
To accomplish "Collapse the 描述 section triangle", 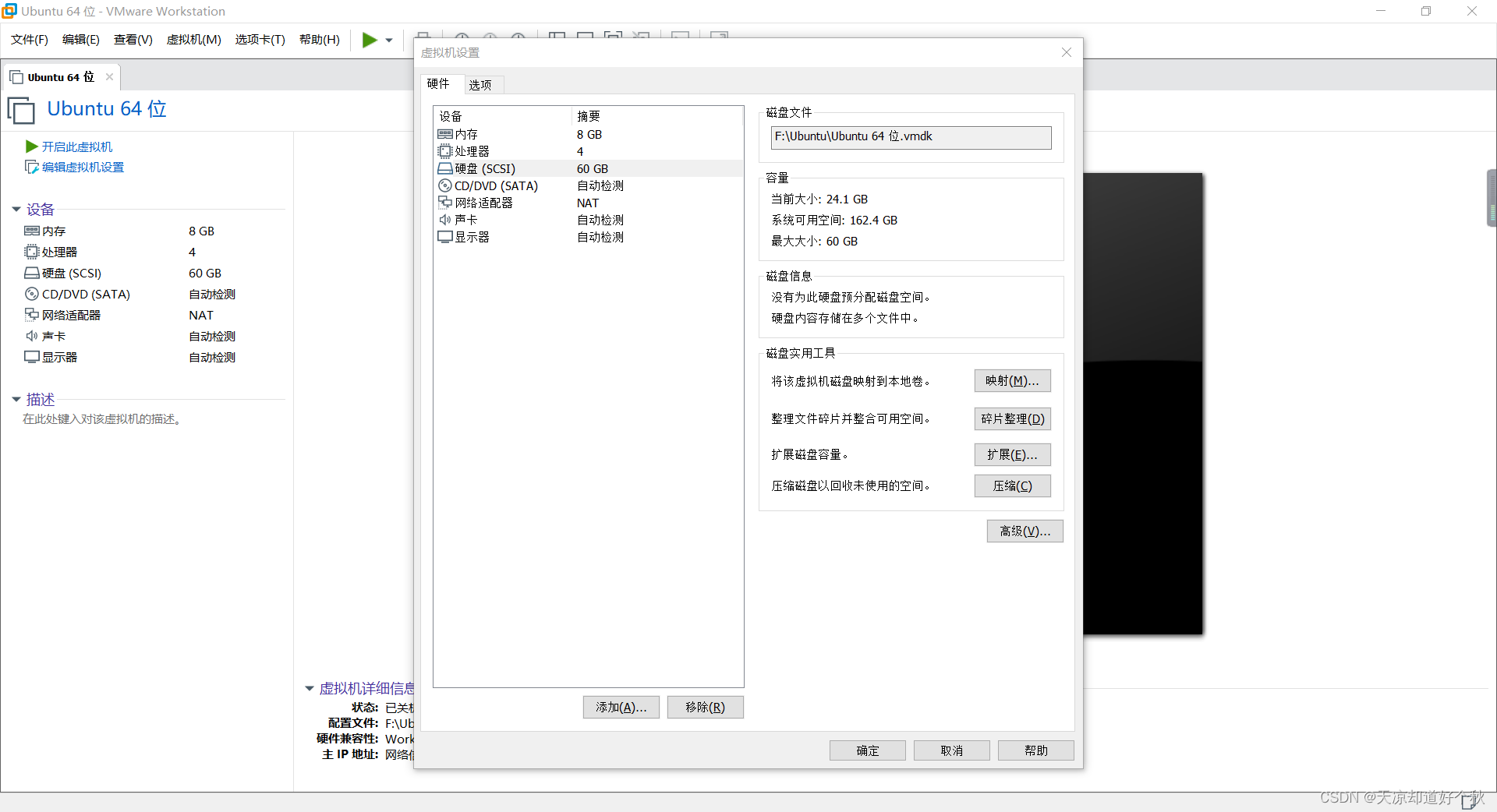I will [x=16, y=400].
